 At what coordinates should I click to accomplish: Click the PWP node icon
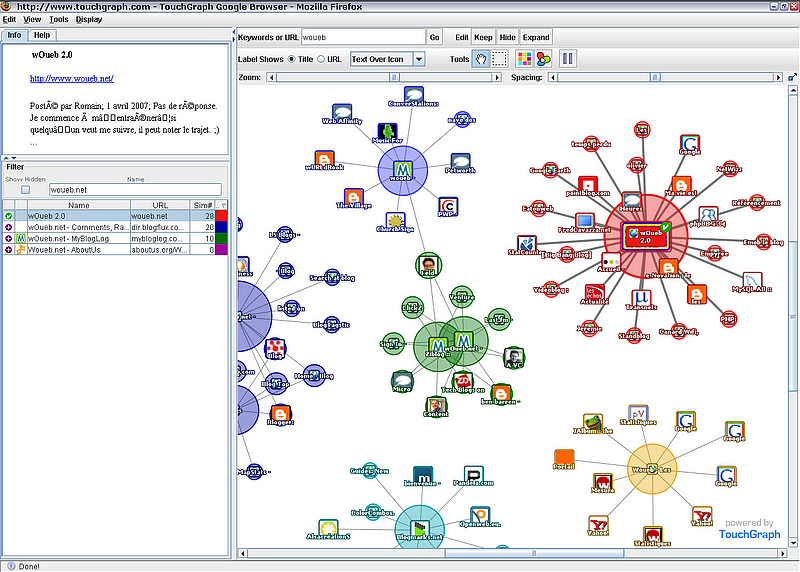coord(447,206)
